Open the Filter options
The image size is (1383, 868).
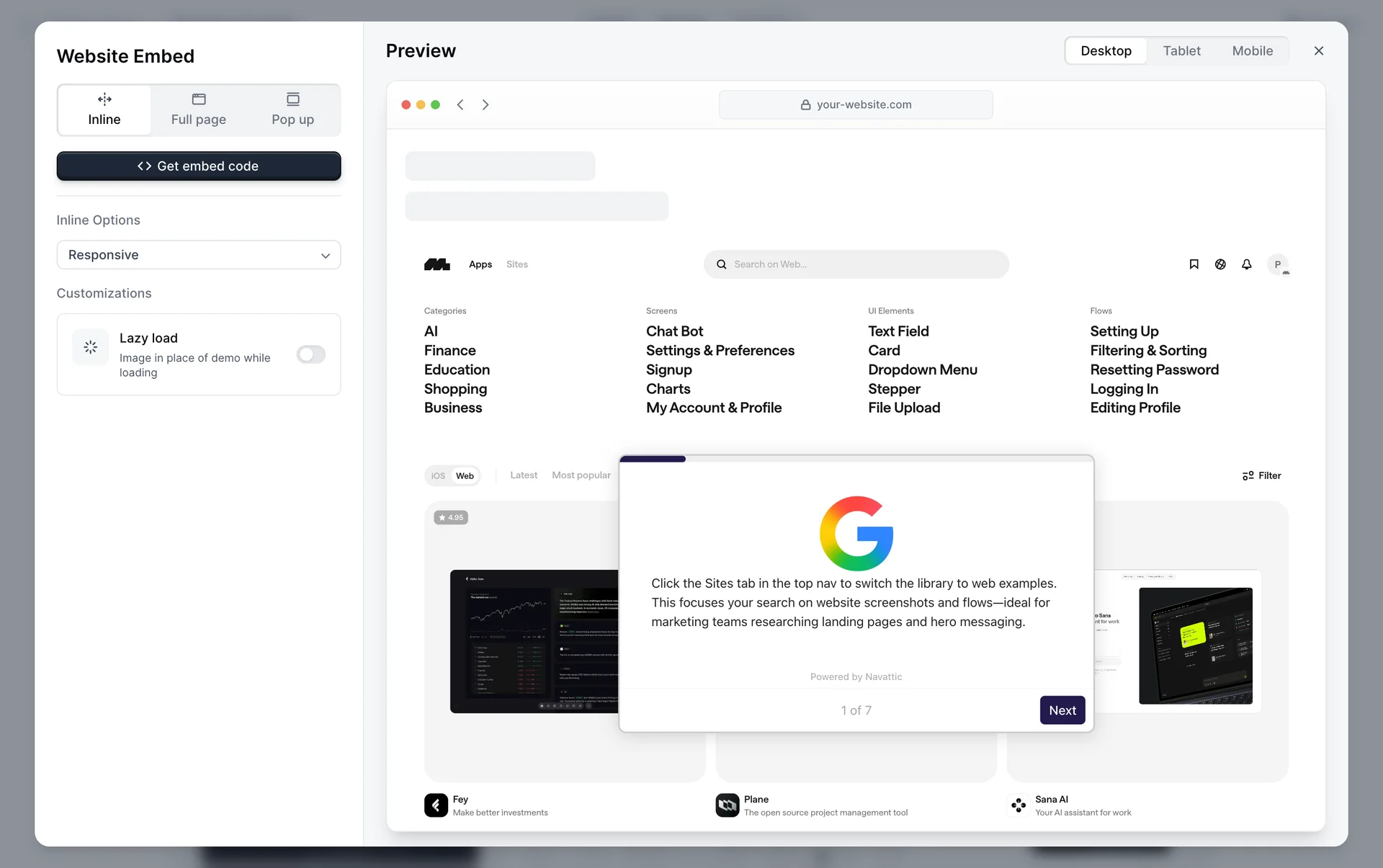click(1261, 475)
